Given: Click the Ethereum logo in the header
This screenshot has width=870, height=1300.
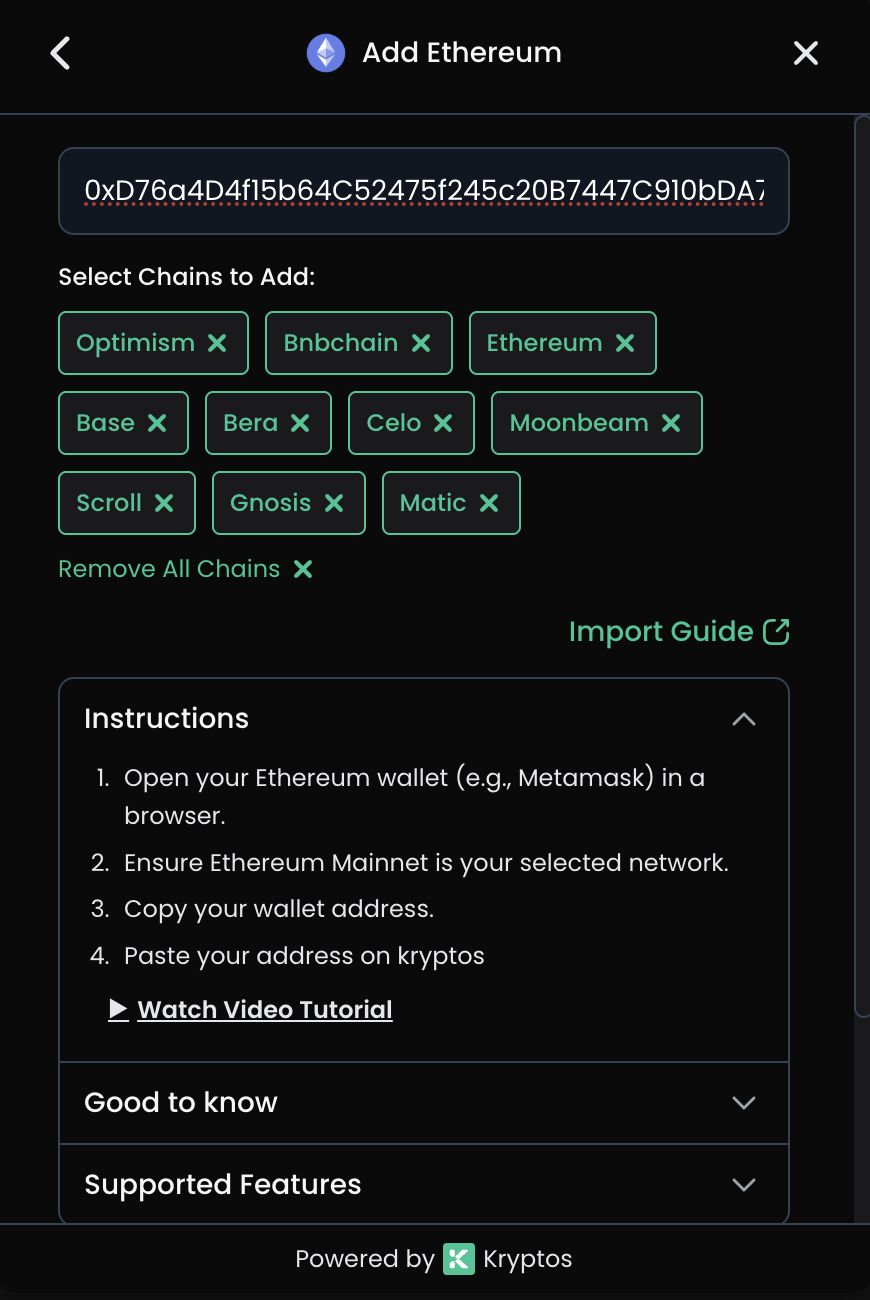Looking at the screenshot, I should [x=325, y=52].
